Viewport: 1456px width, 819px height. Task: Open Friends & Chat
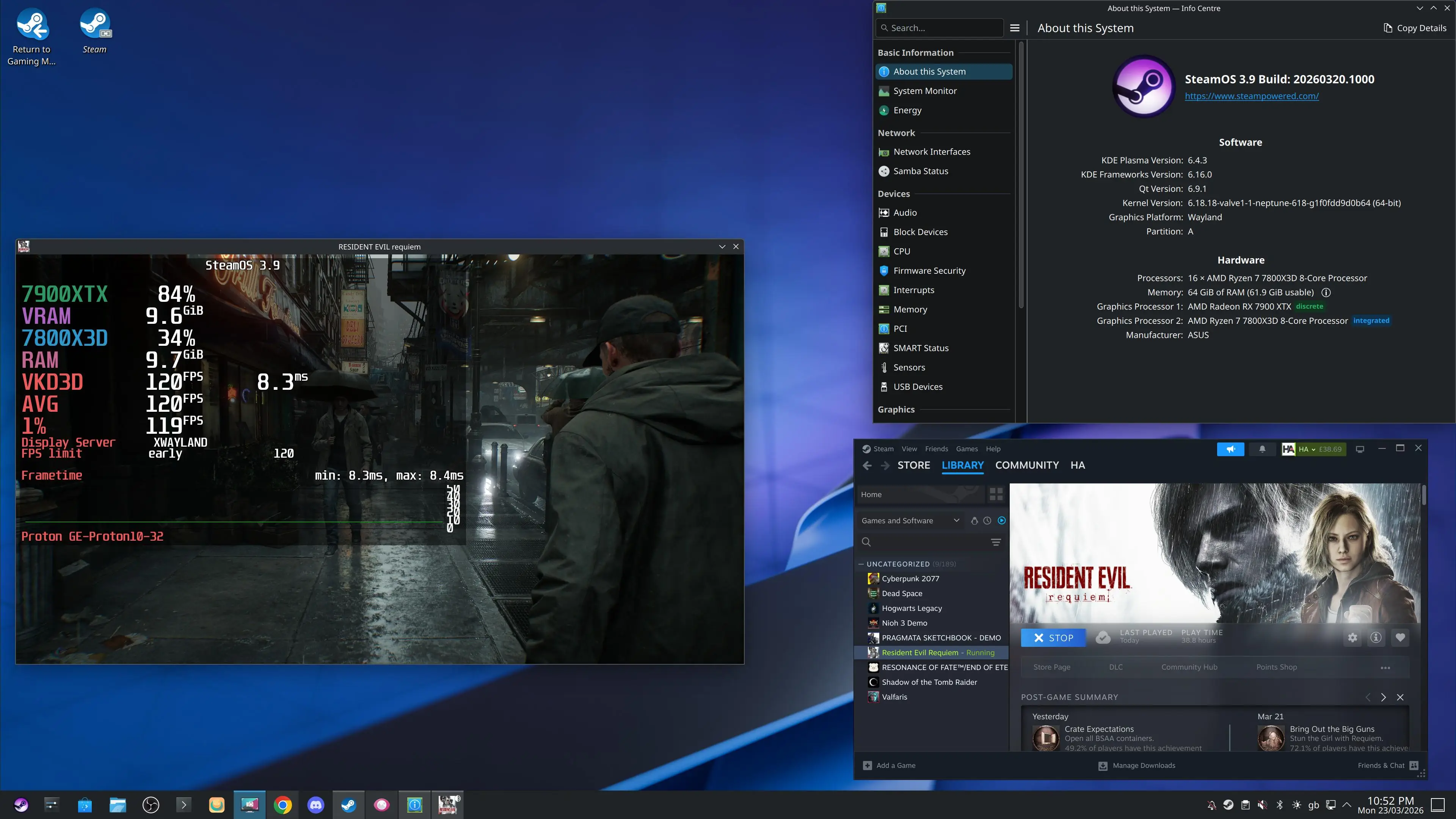tap(1388, 765)
